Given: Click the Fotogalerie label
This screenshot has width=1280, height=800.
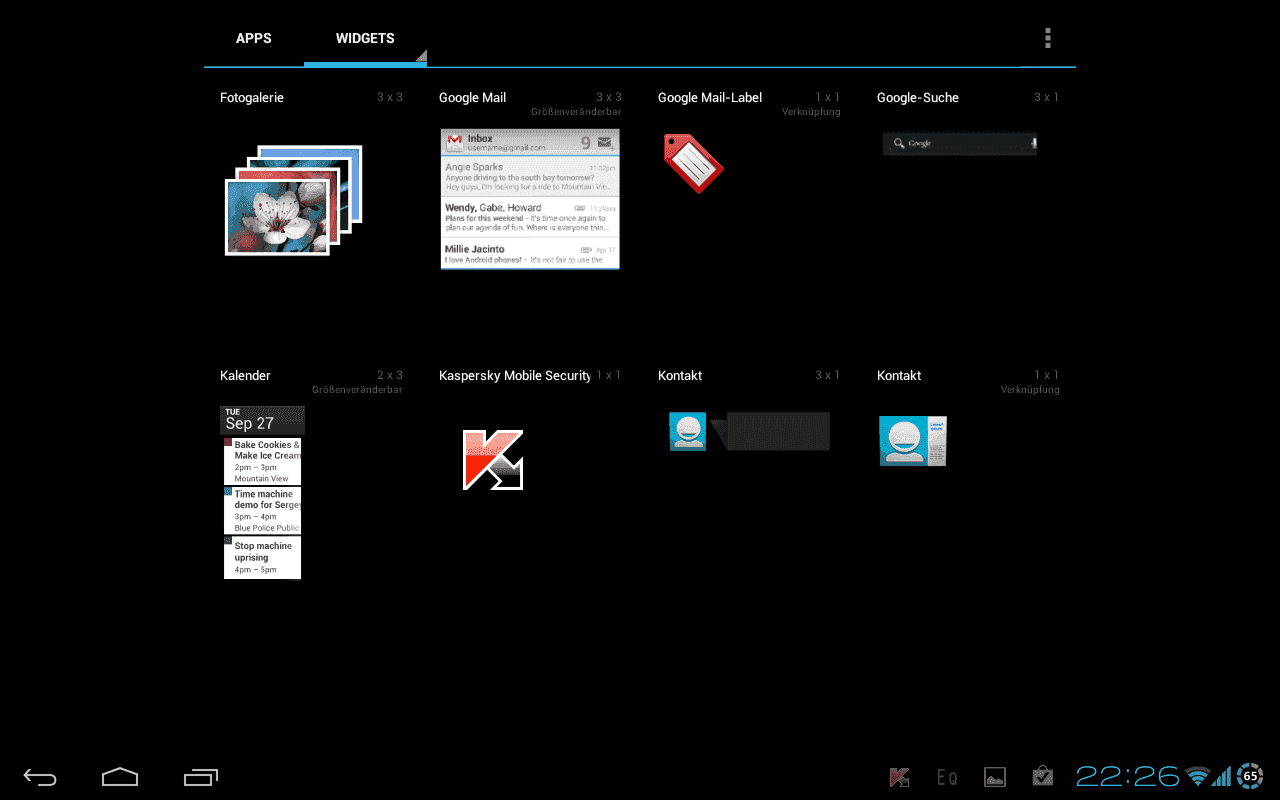Looking at the screenshot, I should click(252, 98).
